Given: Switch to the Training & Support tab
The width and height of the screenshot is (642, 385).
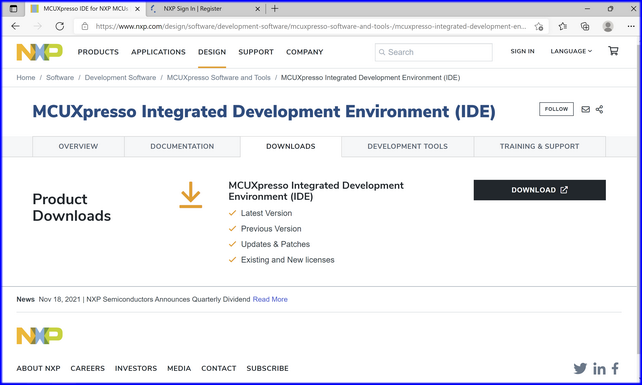Looking at the screenshot, I should point(540,146).
